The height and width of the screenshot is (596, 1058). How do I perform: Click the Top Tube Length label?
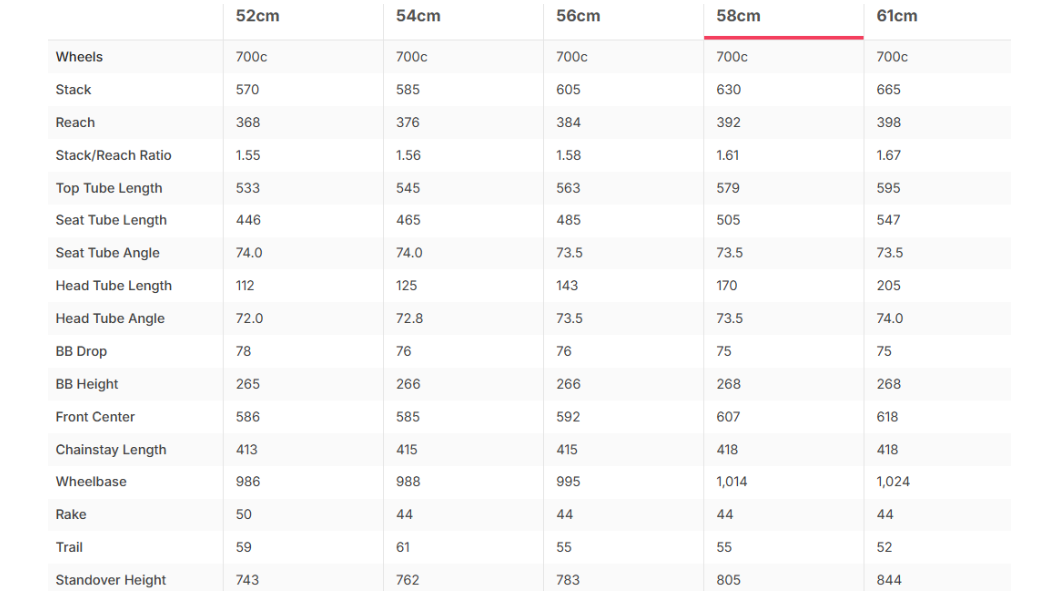109,188
